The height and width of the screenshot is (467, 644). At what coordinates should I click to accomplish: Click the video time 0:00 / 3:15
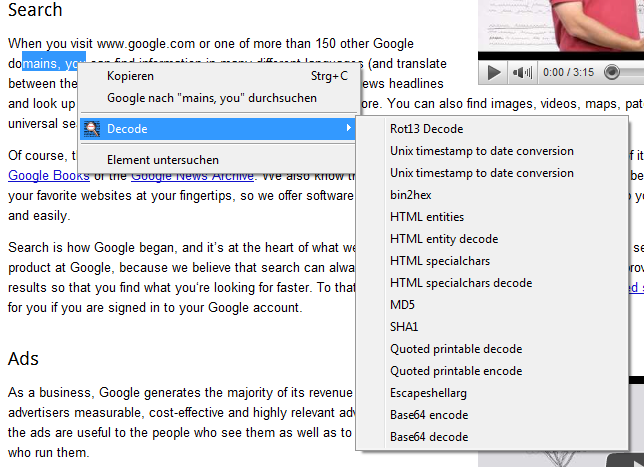[568, 73]
